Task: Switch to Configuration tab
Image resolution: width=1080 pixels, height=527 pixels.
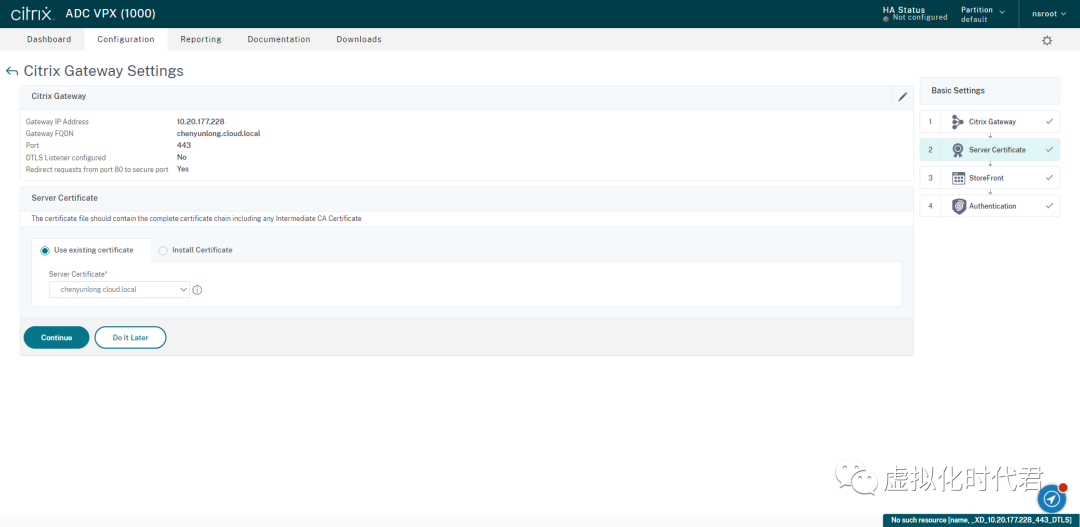Action: 125,39
